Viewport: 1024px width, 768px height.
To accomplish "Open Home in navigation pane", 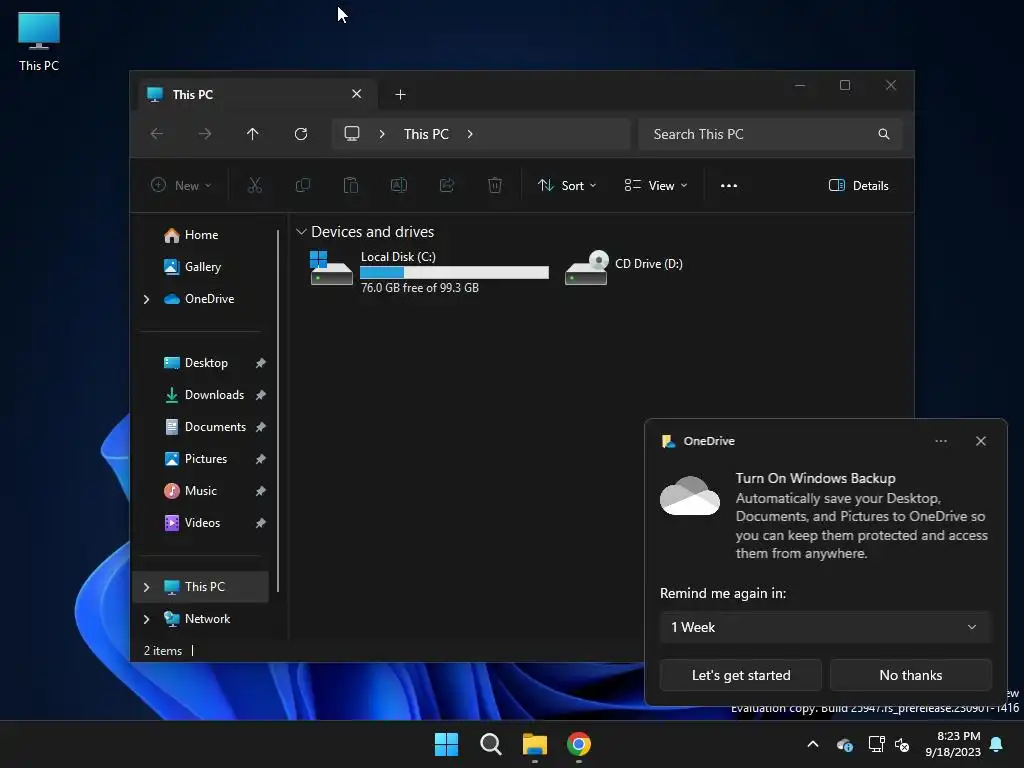I will tap(201, 235).
